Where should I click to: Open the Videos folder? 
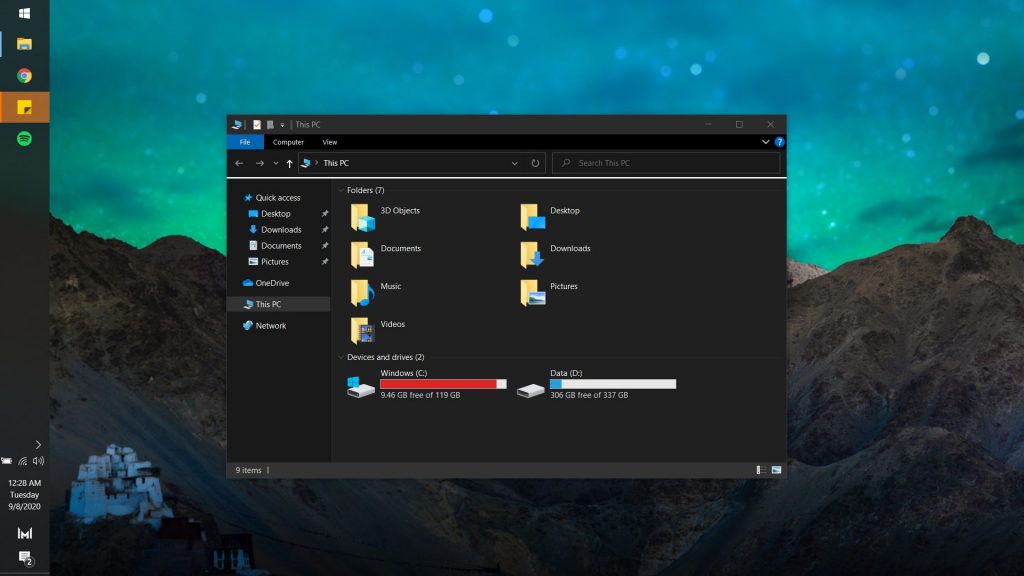tap(378, 330)
